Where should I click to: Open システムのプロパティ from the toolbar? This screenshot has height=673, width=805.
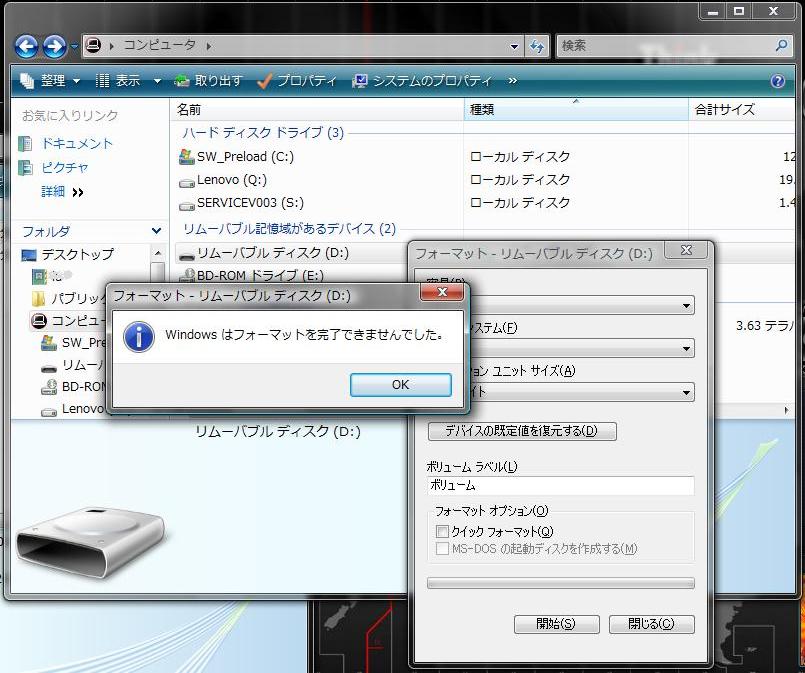pos(422,81)
